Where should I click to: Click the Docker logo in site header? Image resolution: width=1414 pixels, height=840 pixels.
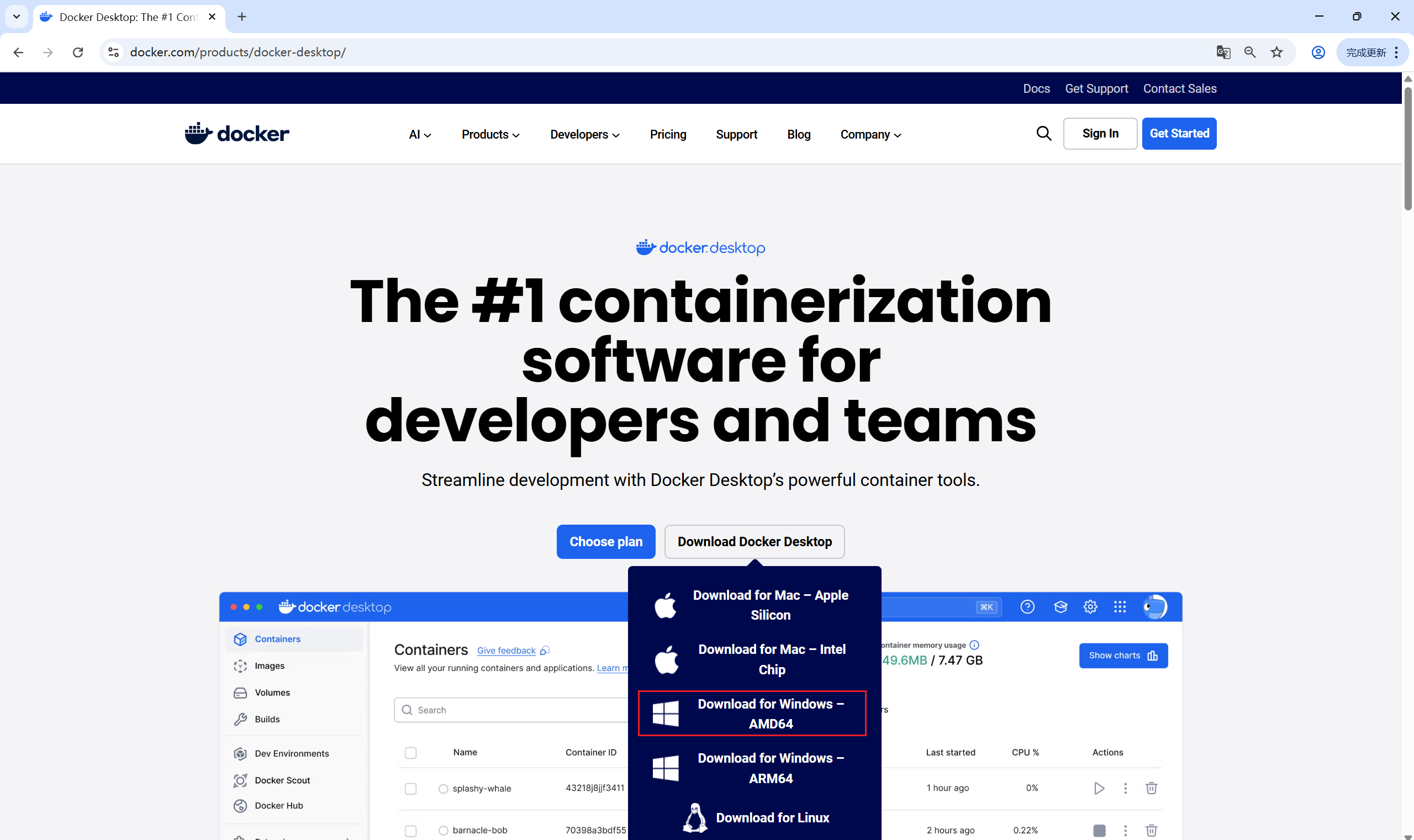[236, 134]
